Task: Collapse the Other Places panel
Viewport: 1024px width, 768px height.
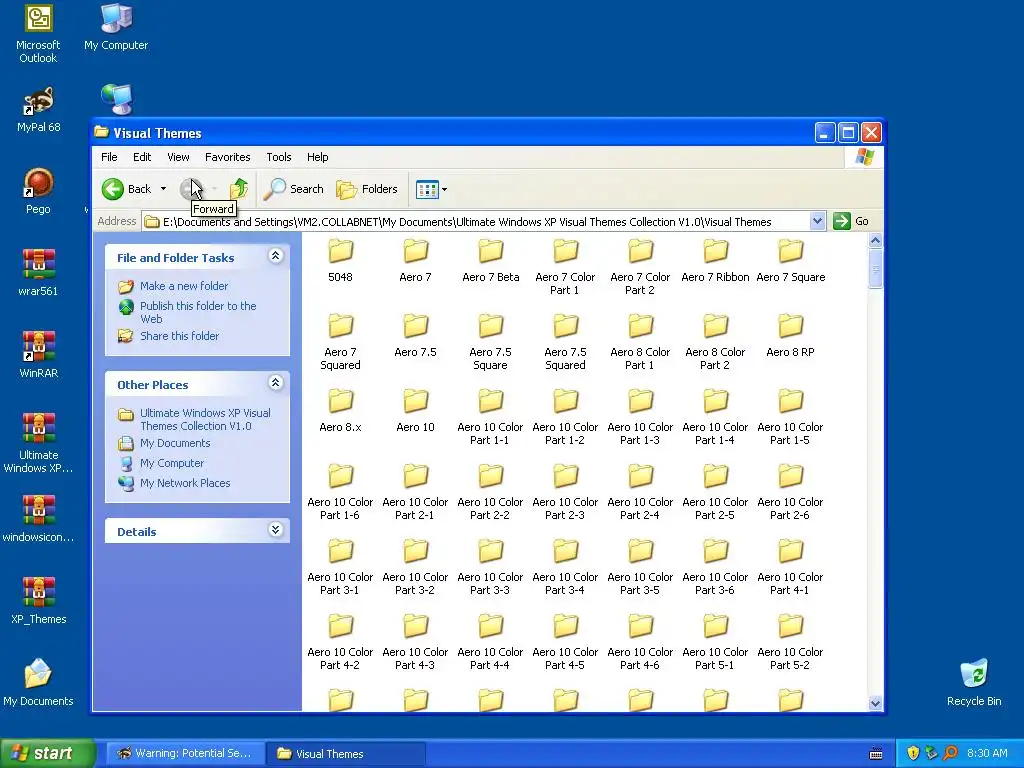Action: (x=276, y=383)
